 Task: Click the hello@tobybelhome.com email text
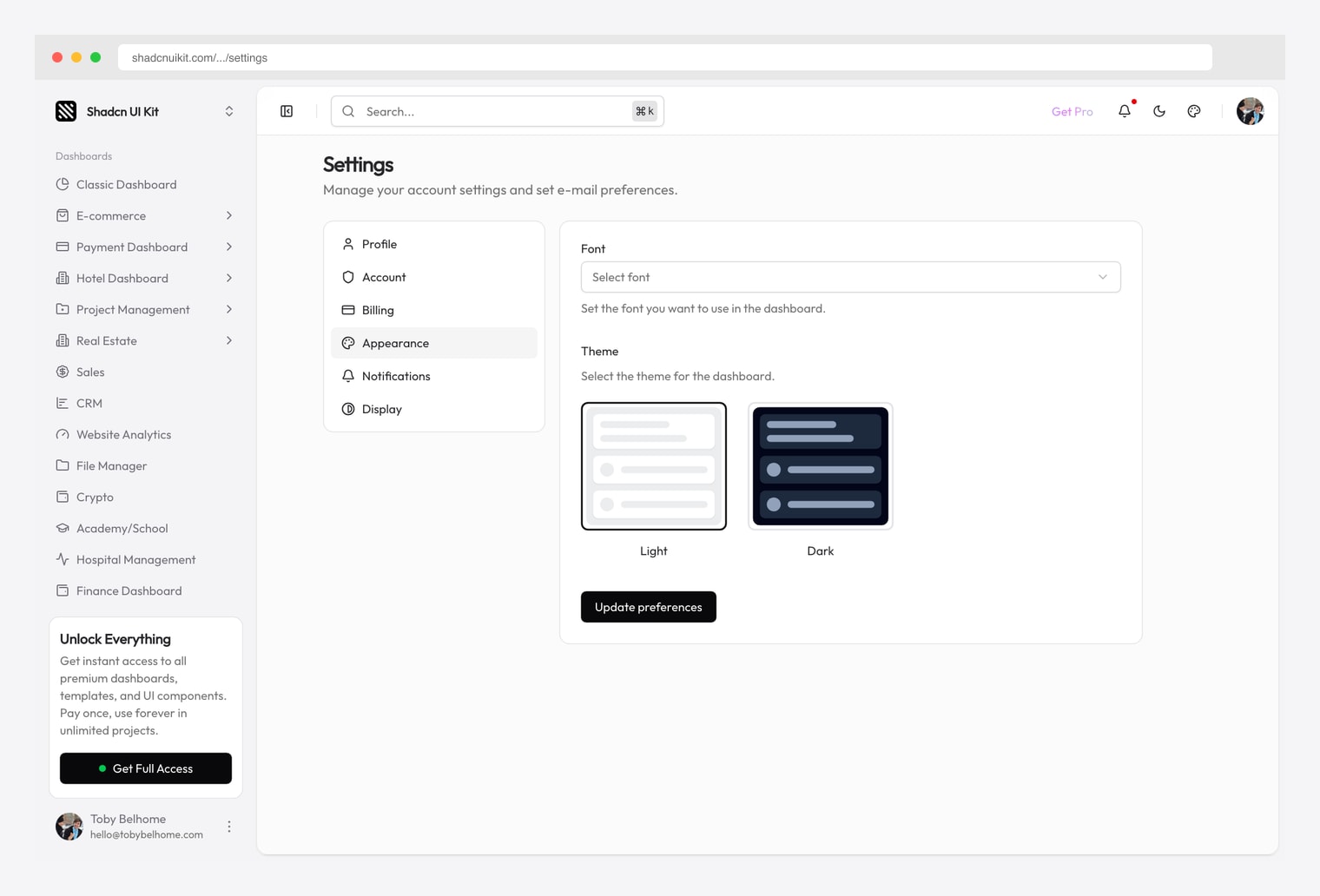(x=147, y=834)
